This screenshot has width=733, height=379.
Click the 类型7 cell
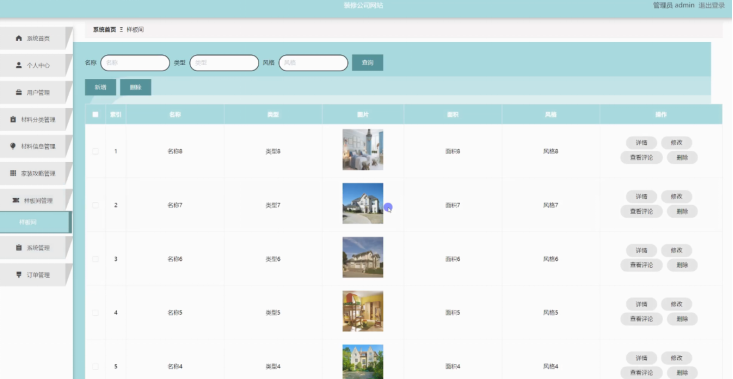(273, 205)
